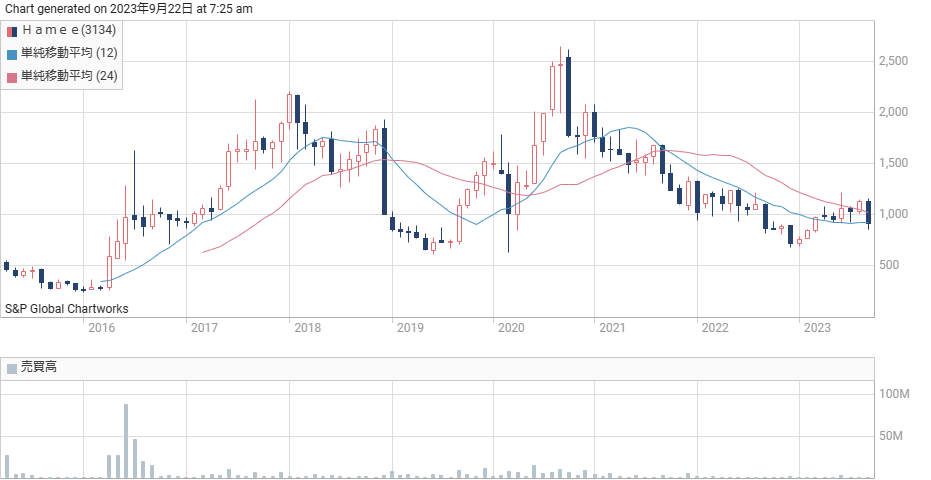Click the 2019 year axis label

pyautogui.click(x=410, y=327)
